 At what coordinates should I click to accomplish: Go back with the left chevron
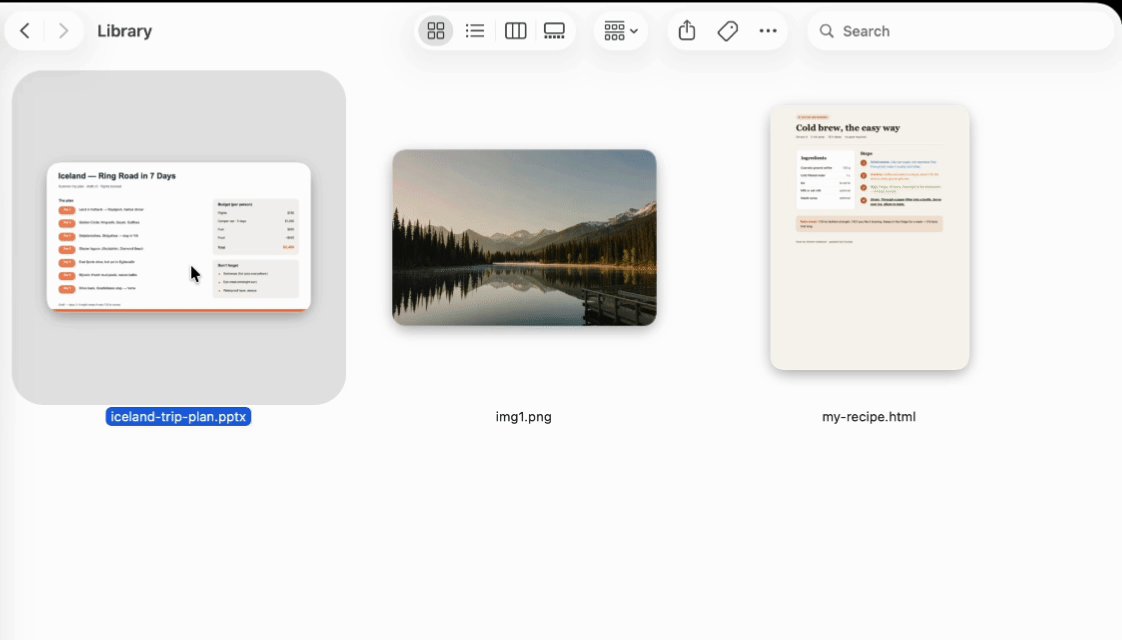(25, 31)
